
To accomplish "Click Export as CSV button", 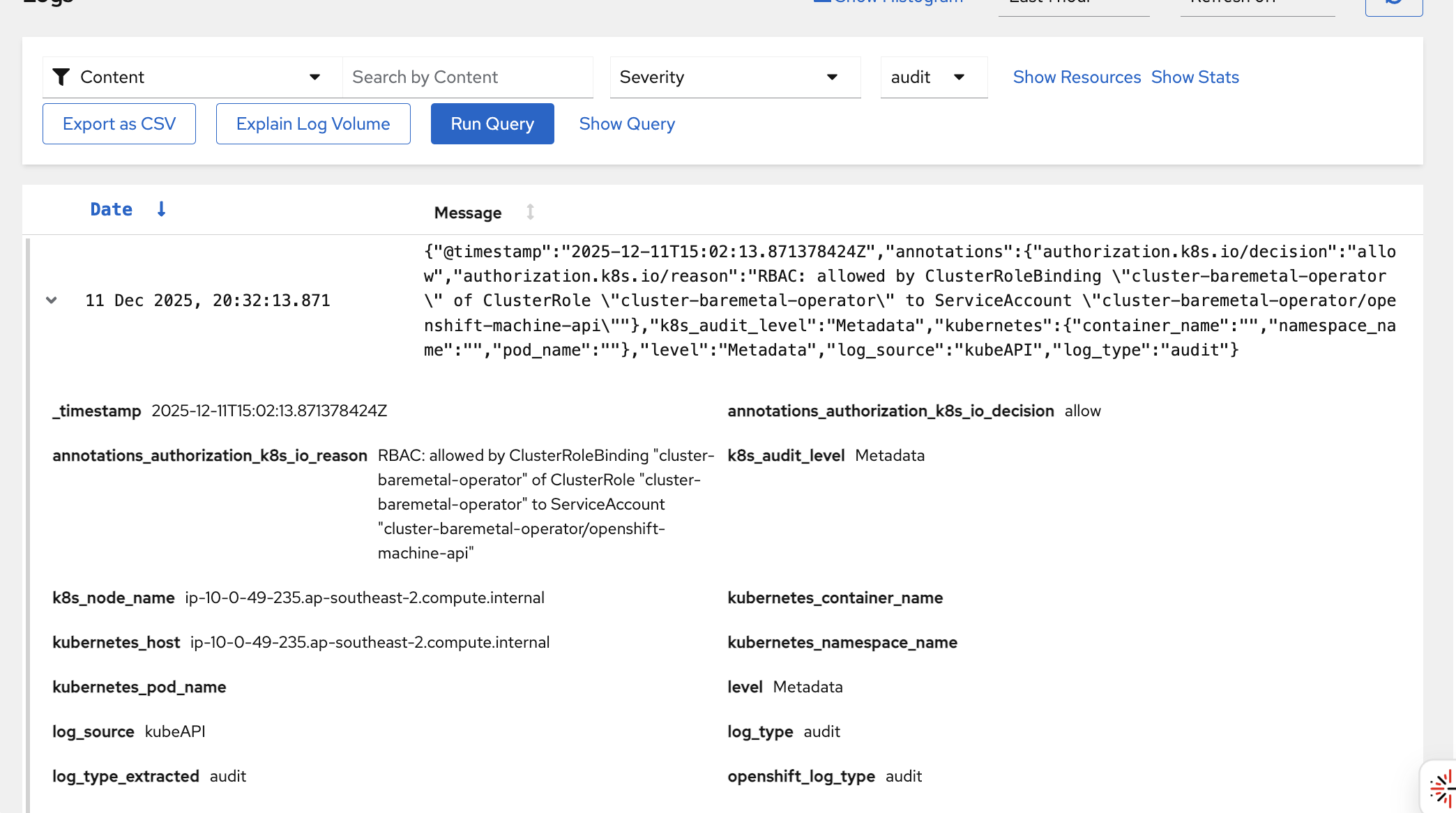I will tap(119, 123).
